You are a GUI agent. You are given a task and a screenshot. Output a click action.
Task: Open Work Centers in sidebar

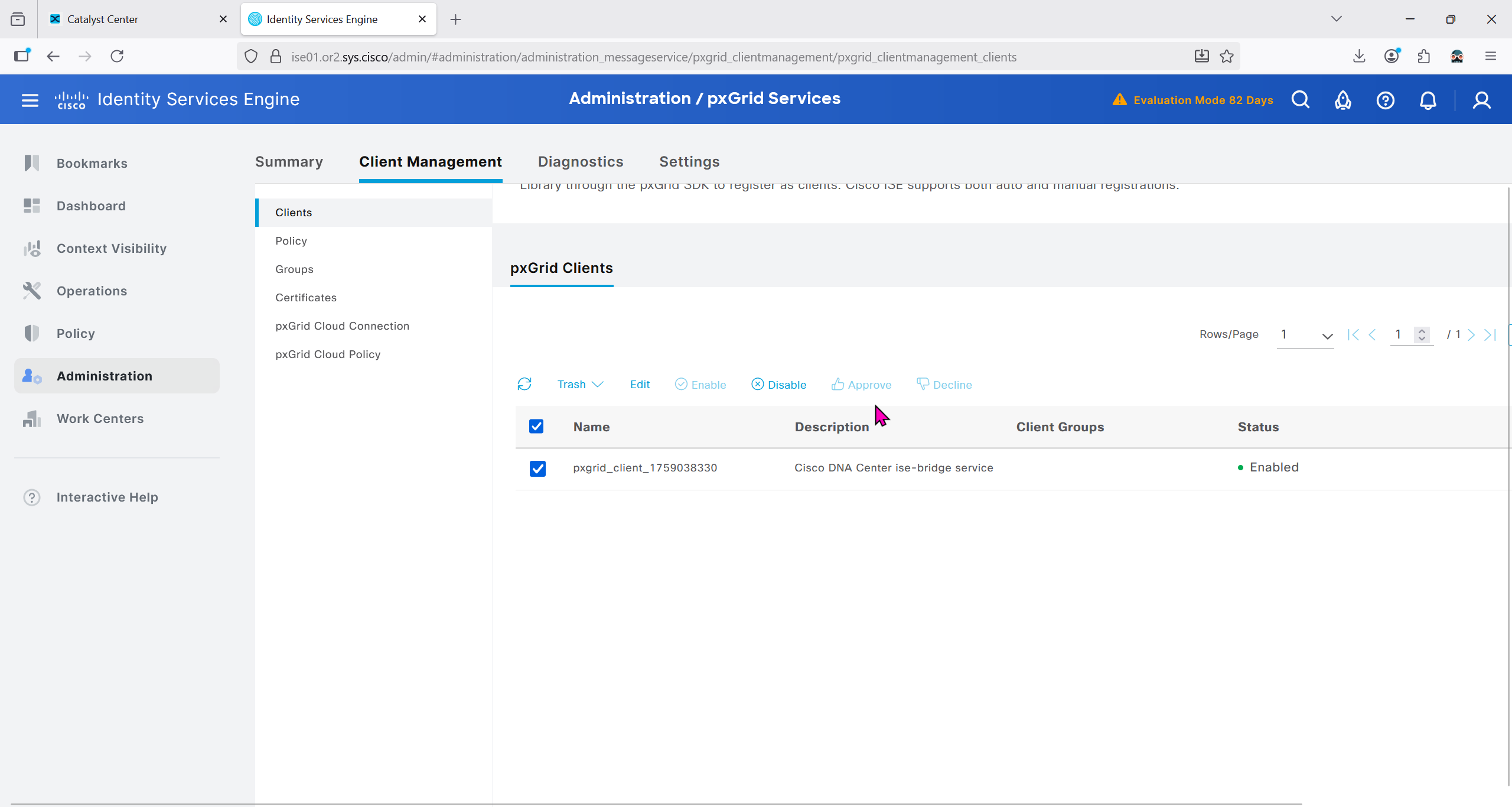pos(100,419)
